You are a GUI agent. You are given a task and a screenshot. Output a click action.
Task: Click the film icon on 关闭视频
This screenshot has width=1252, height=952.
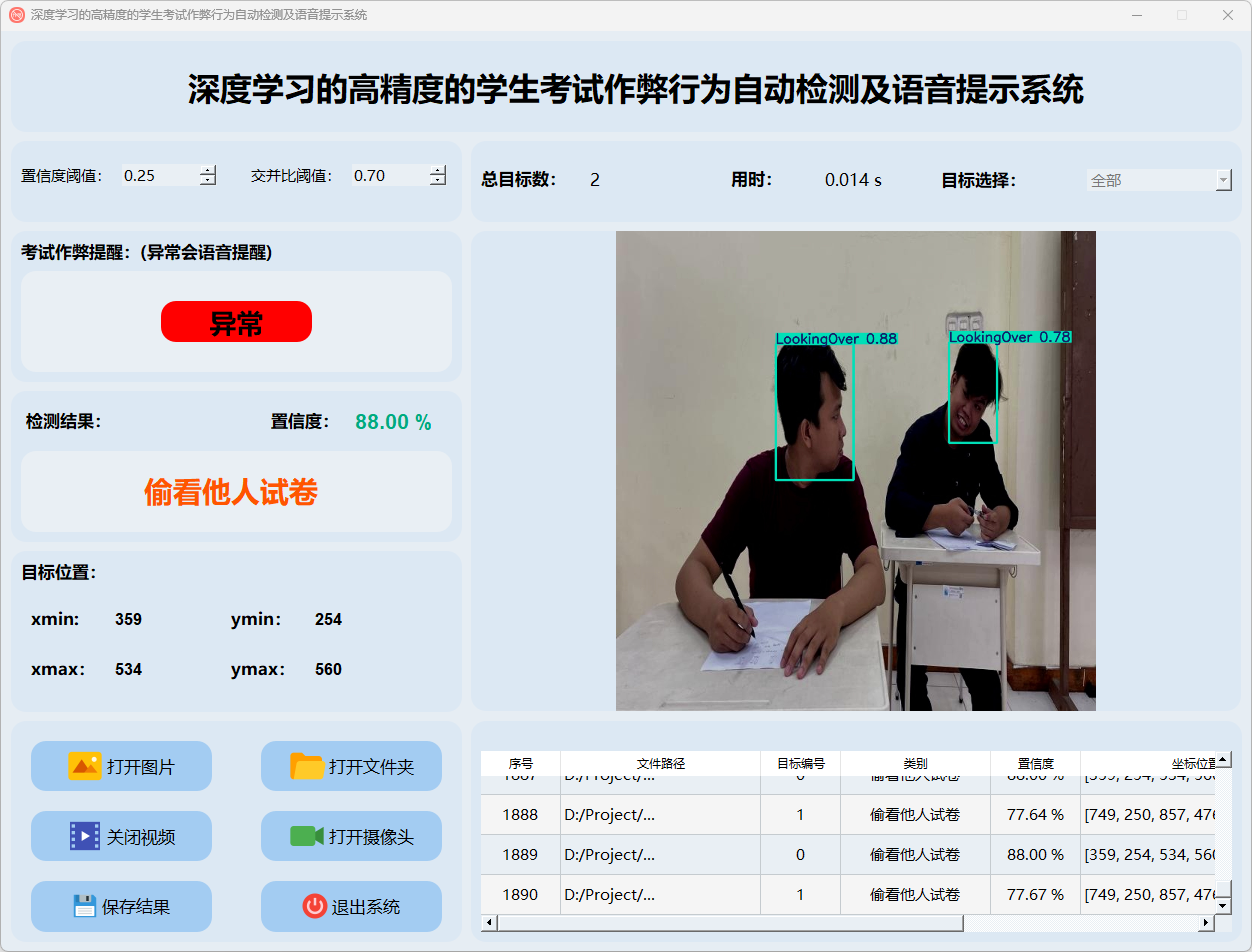(x=84, y=836)
